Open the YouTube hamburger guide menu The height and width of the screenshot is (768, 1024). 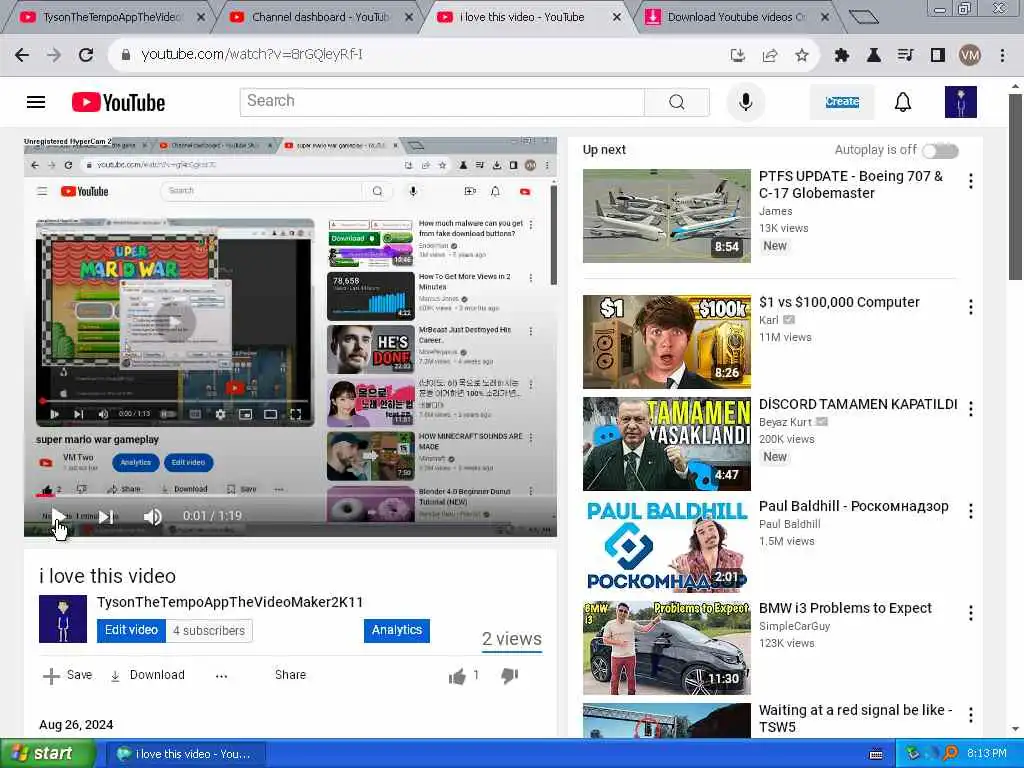36,102
